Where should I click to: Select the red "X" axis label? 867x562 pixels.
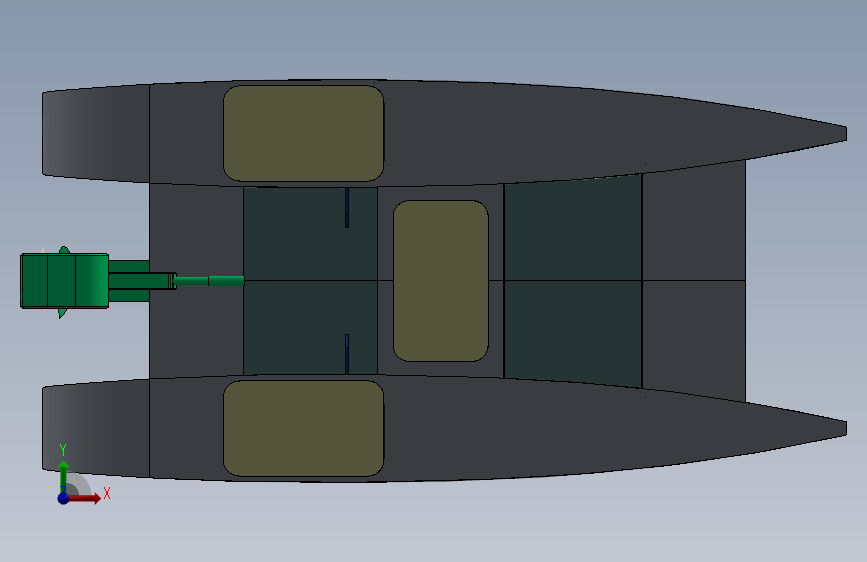[107, 493]
